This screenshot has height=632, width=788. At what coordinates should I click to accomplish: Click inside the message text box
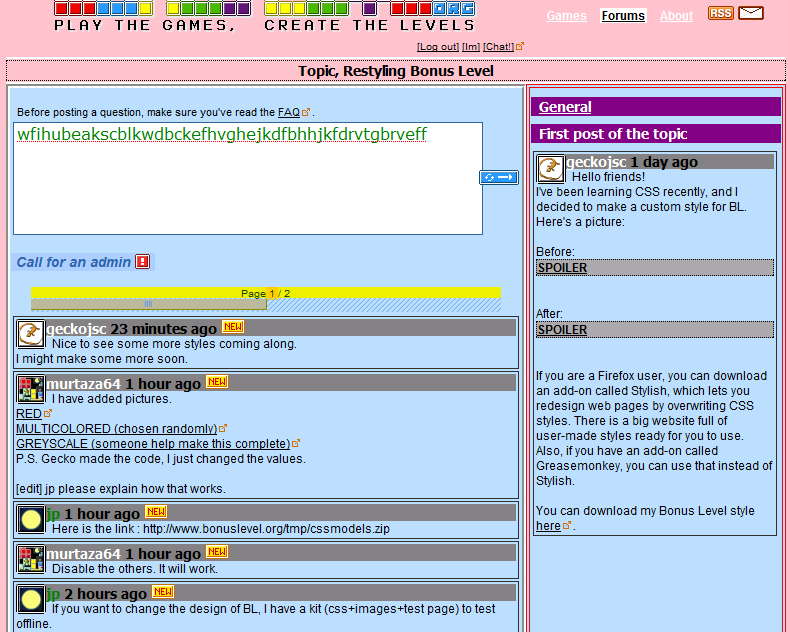pos(248,178)
